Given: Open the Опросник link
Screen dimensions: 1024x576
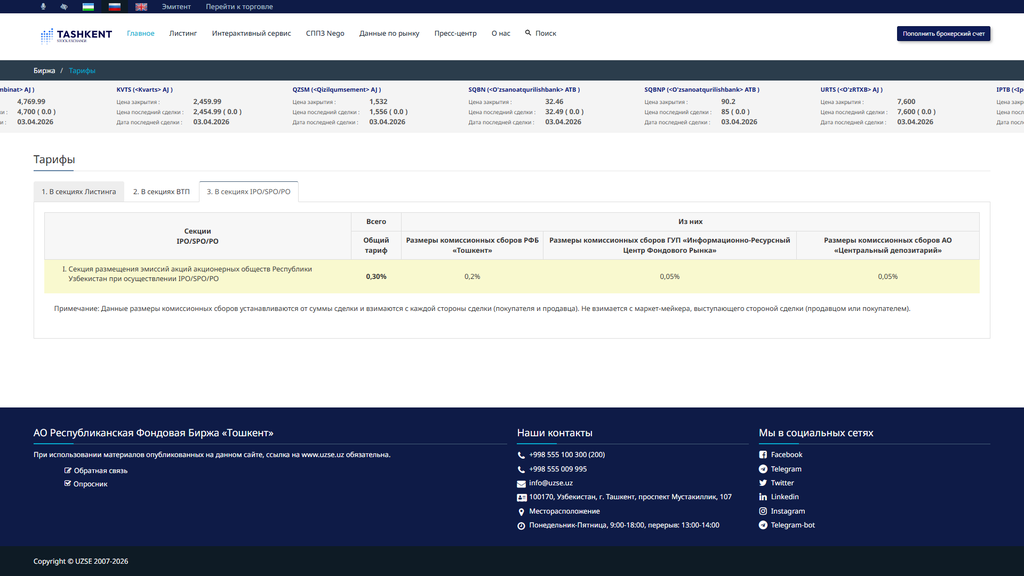Looking at the screenshot, I should click(x=90, y=484).
